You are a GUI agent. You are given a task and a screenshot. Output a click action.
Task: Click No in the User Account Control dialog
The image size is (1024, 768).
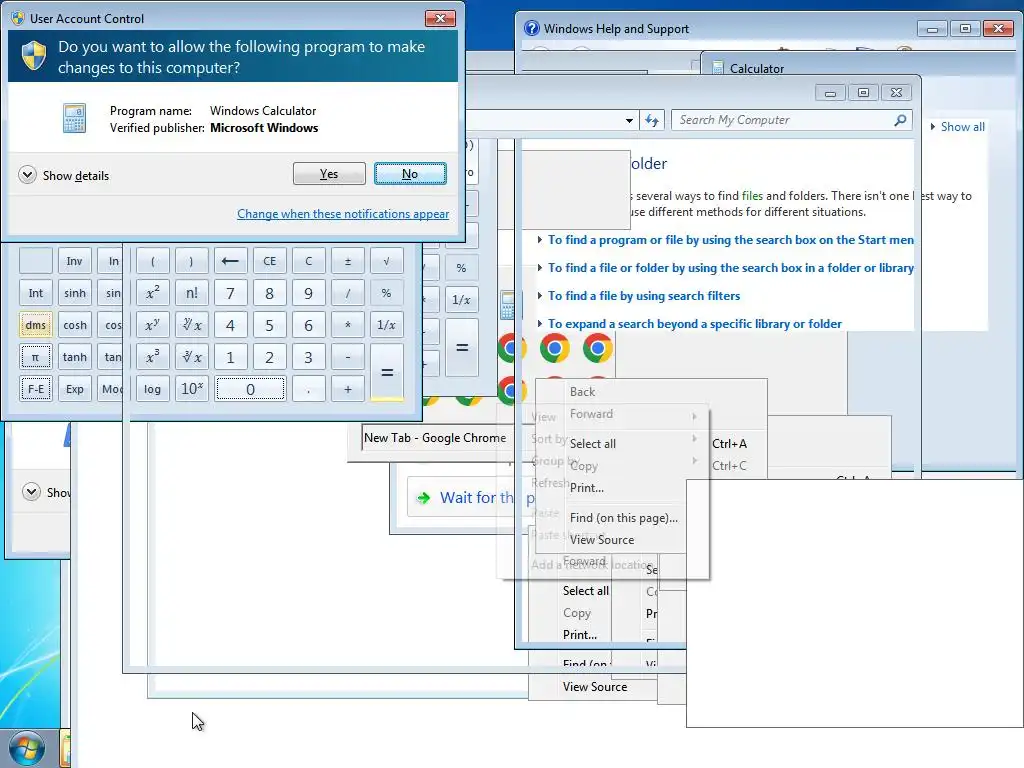pyautogui.click(x=410, y=174)
